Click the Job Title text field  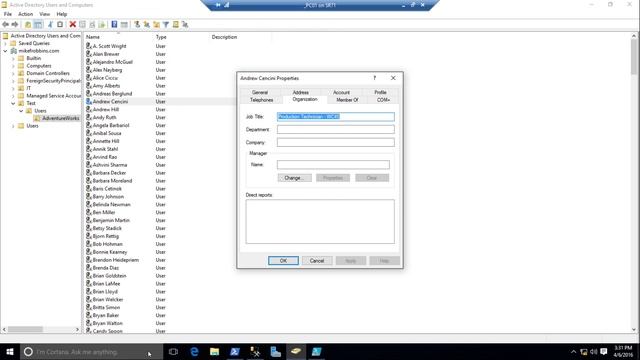[336, 117]
